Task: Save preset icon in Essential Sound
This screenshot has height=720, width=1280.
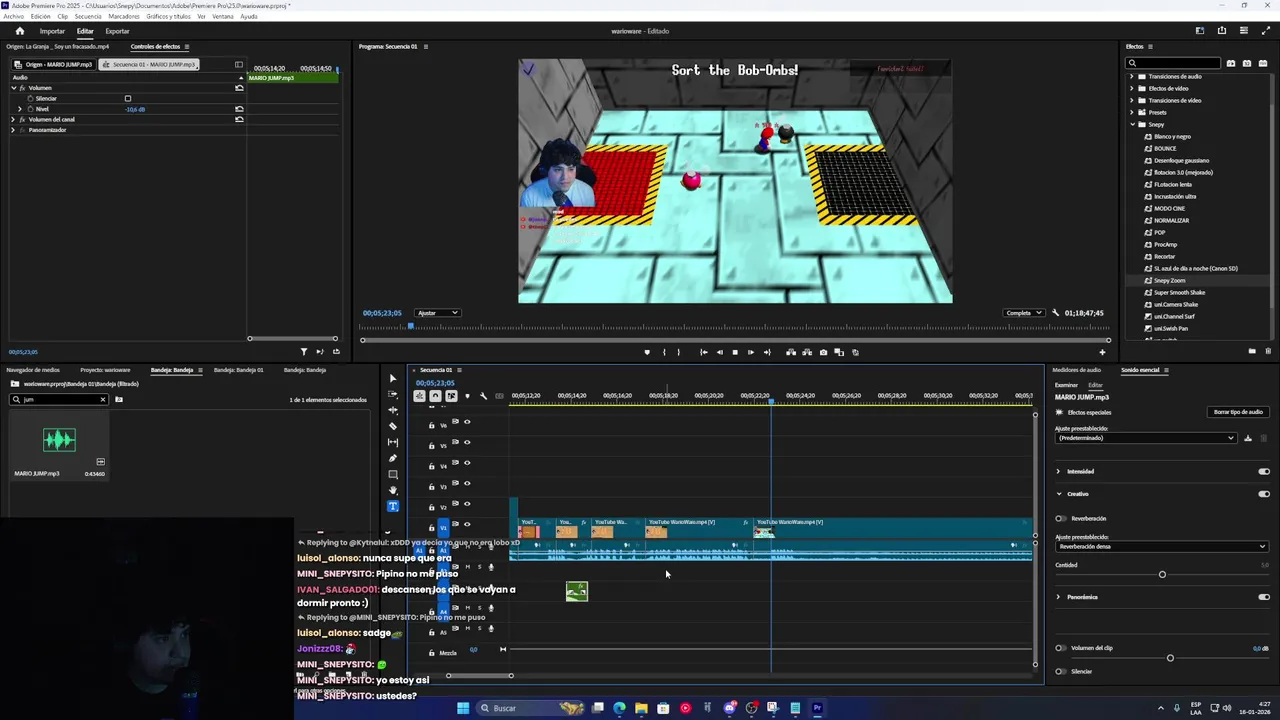Action: [1247, 438]
